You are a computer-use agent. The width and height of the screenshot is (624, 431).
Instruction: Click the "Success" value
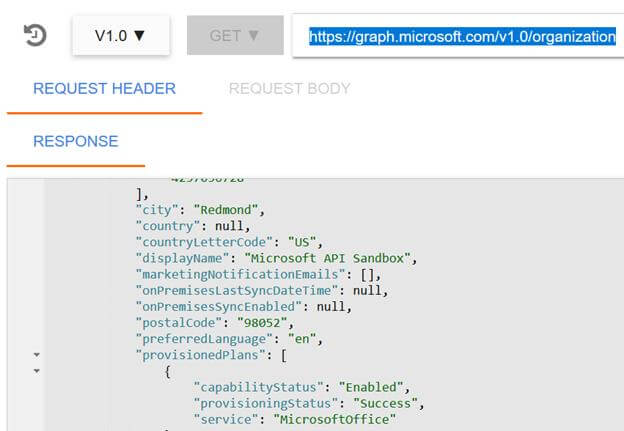pos(385,404)
